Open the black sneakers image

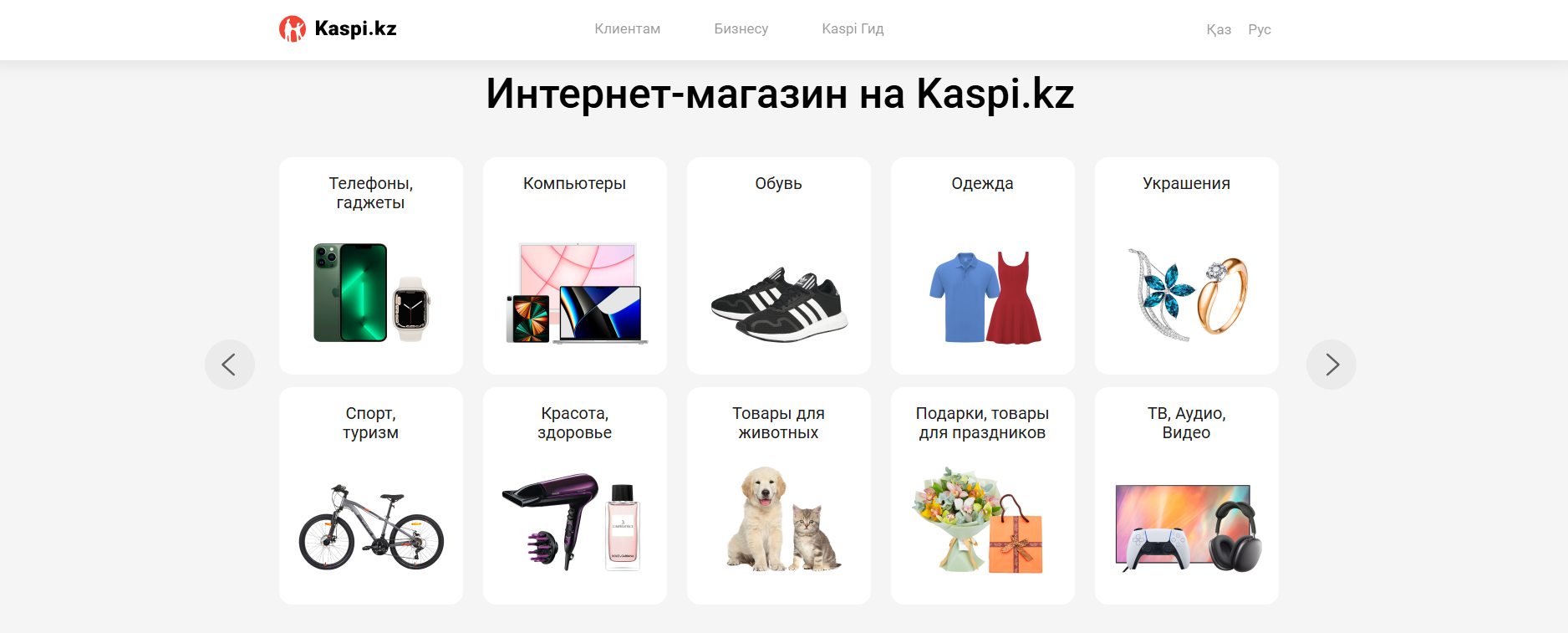click(779, 304)
